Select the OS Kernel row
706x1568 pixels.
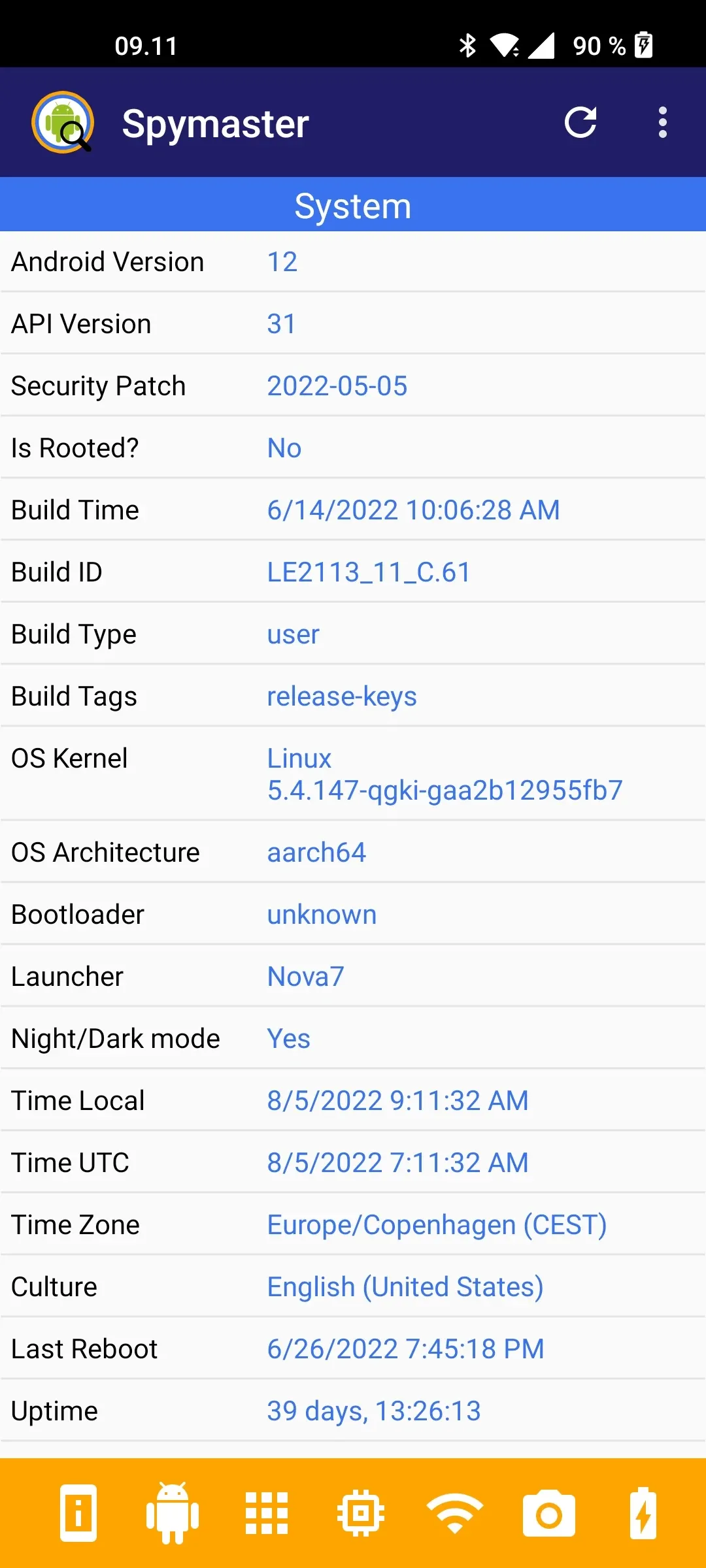(353, 774)
